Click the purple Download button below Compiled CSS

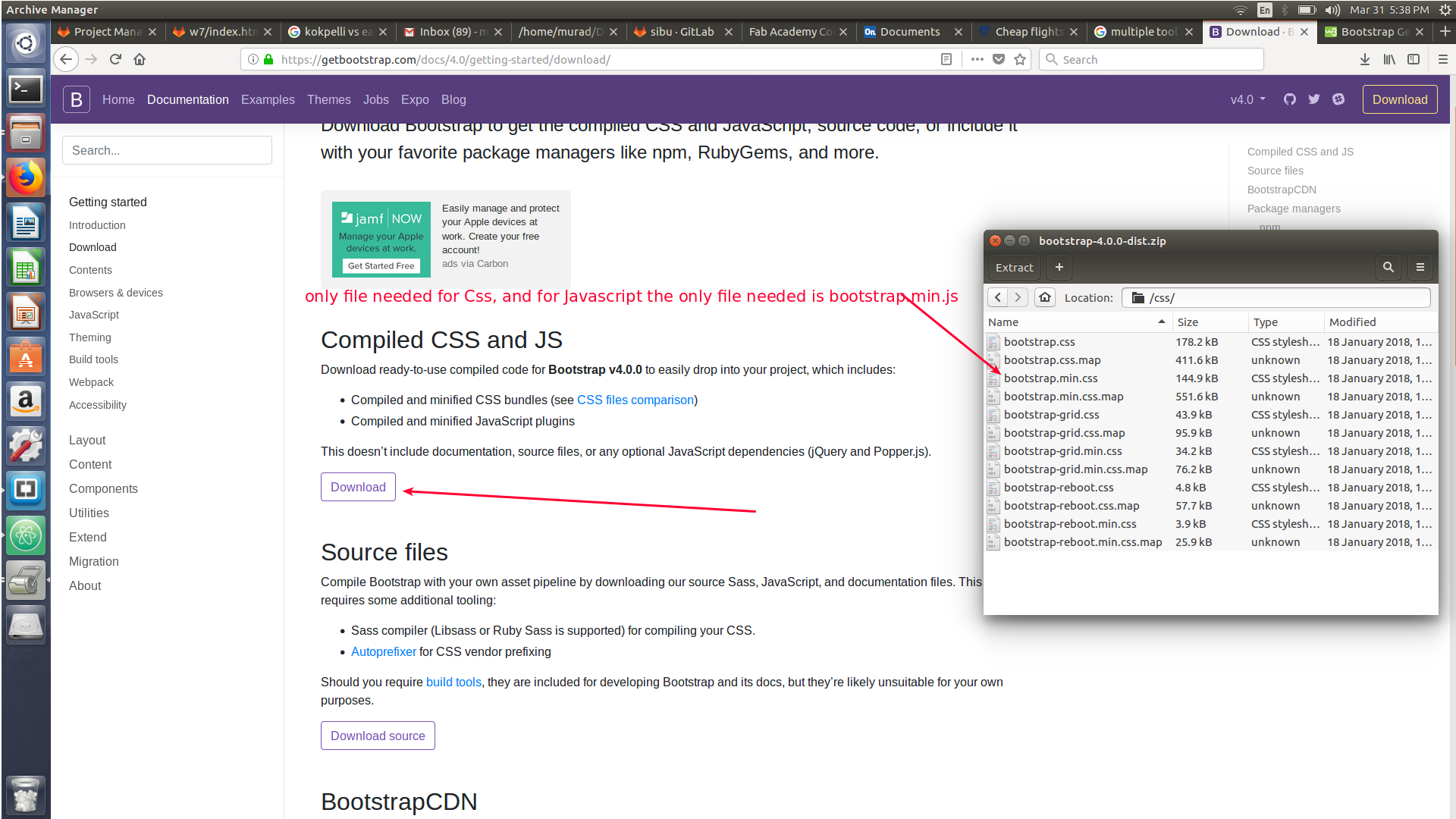[358, 487]
